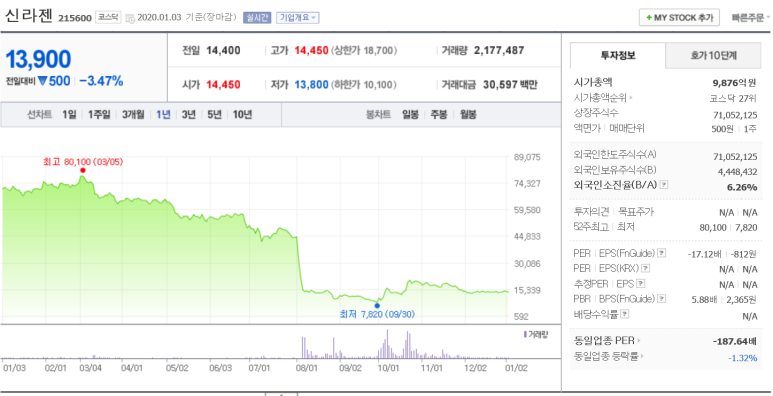This screenshot has width=773, height=396.
Task: Select the 일봉 candlestick chart
Action: tap(410, 114)
